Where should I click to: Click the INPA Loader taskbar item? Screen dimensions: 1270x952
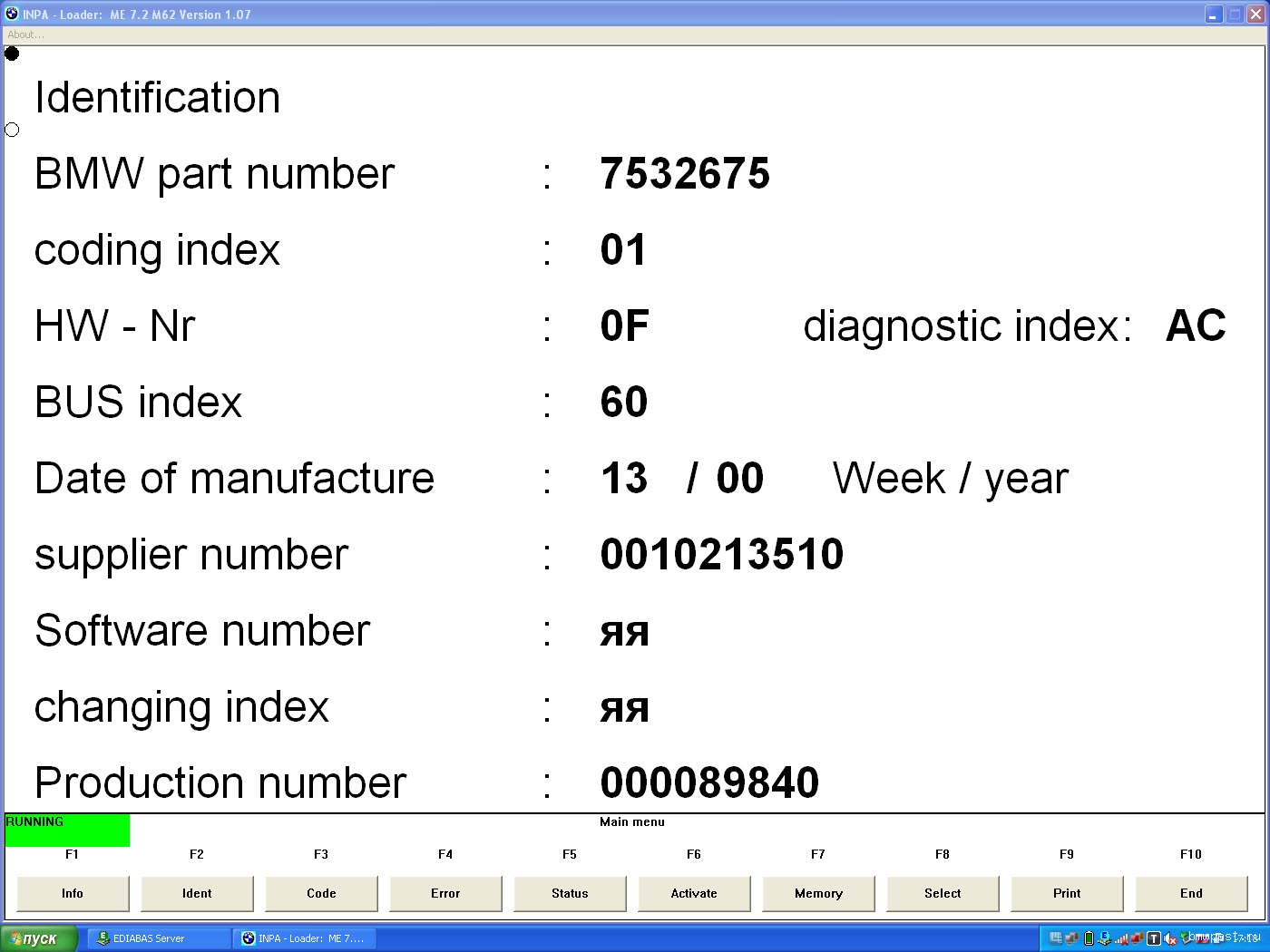click(x=304, y=938)
